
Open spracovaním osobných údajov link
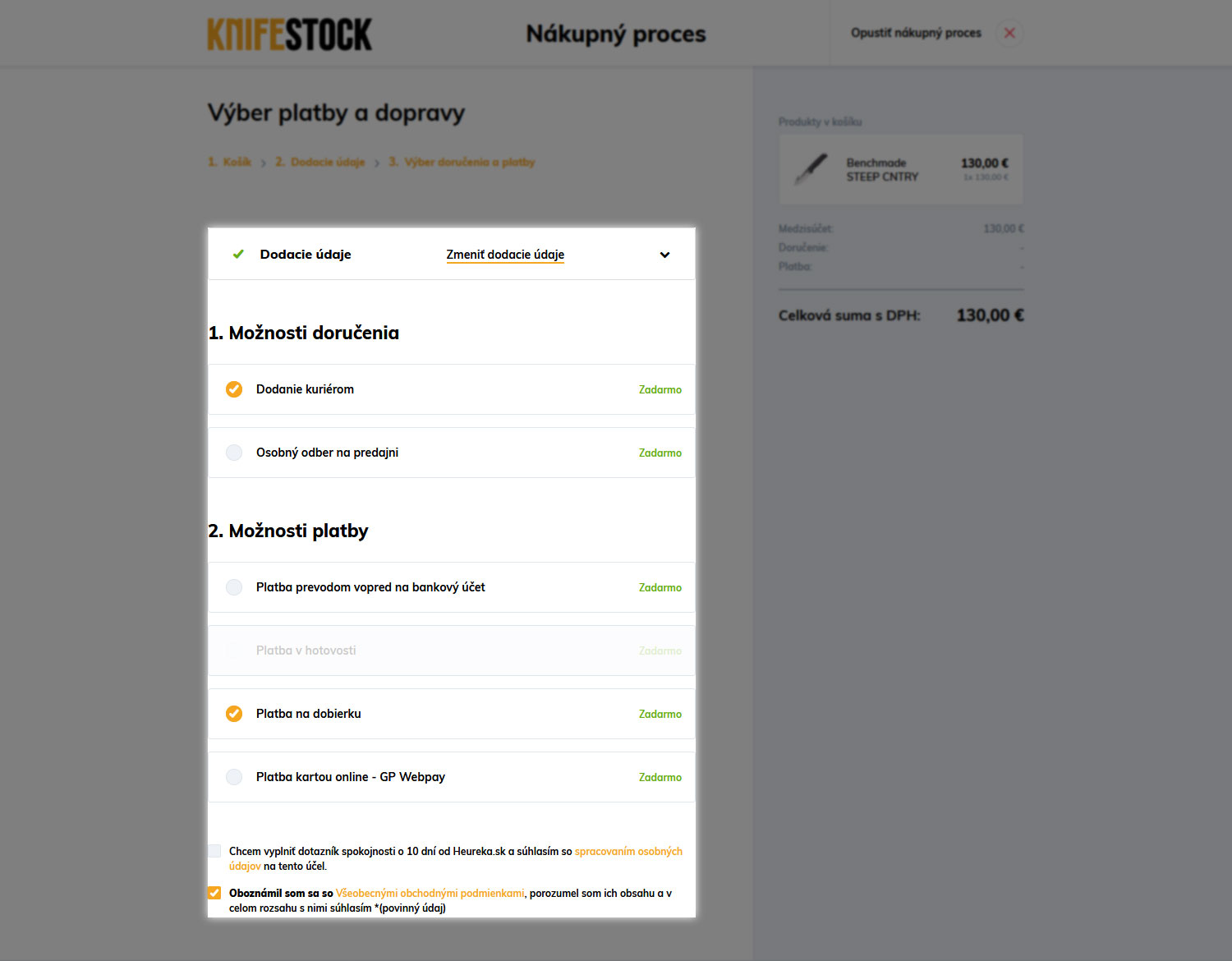click(628, 851)
